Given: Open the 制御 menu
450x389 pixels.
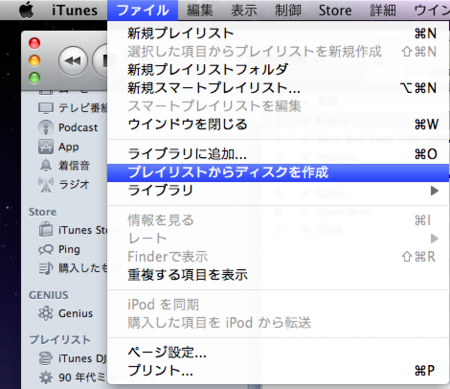Looking at the screenshot, I should pyautogui.click(x=288, y=10).
